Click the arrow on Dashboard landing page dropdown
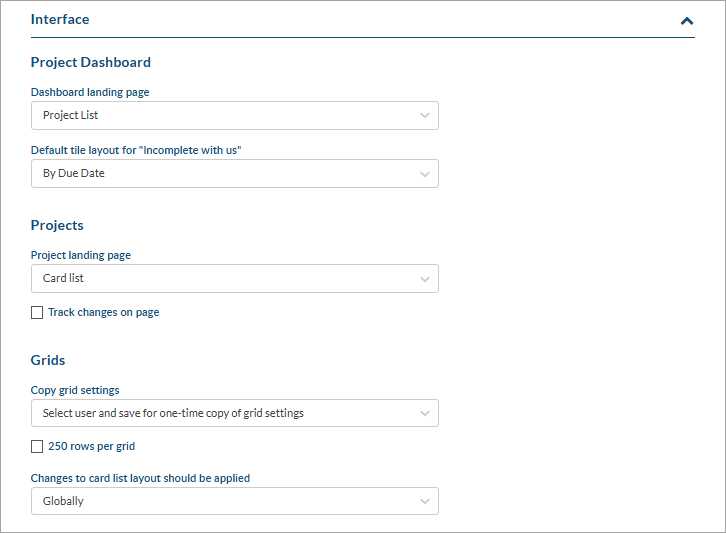The image size is (726, 533). [x=425, y=115]
